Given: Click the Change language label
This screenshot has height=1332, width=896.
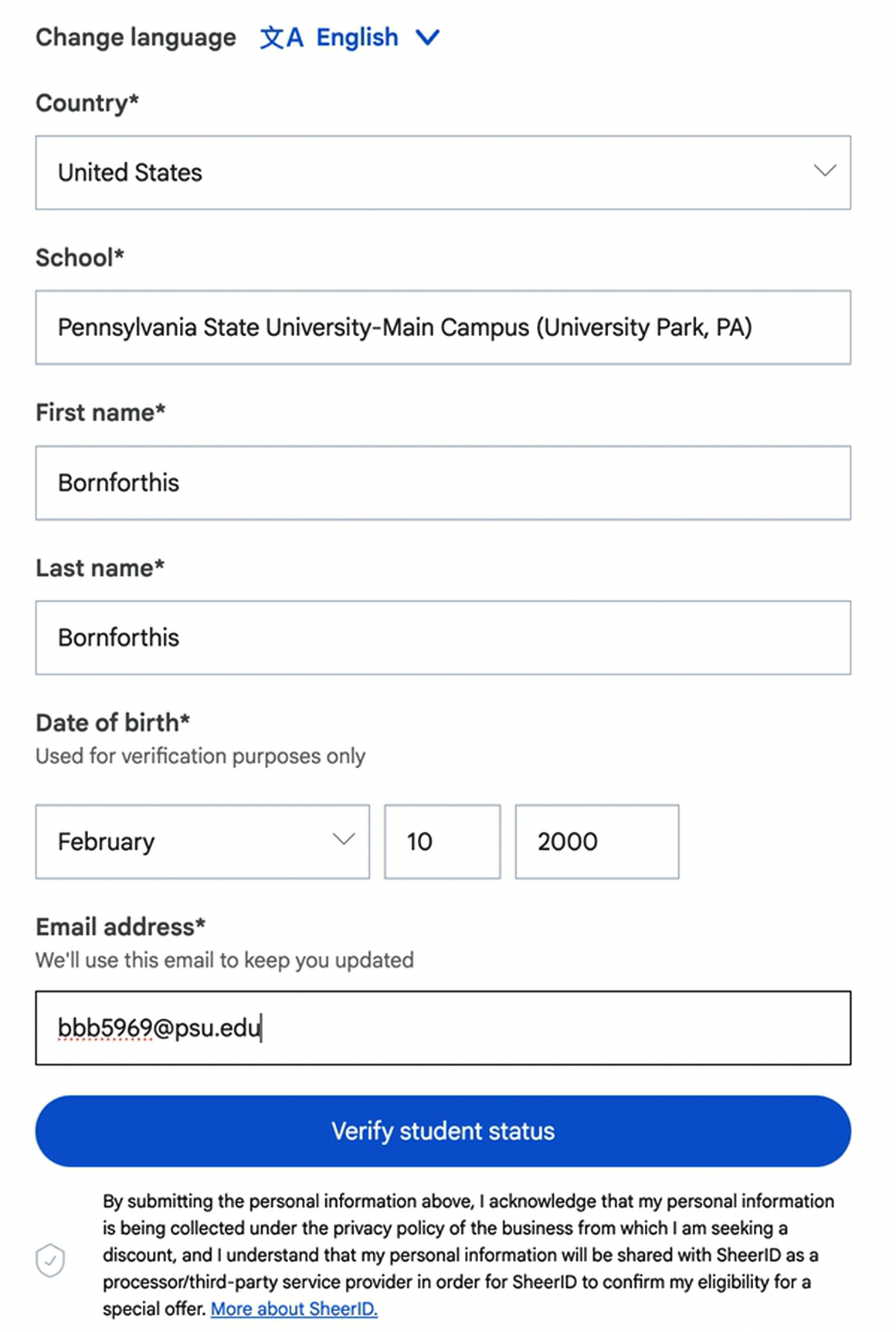Looking at the screenshot, I should pyautogui.click(x=136, y=37).
